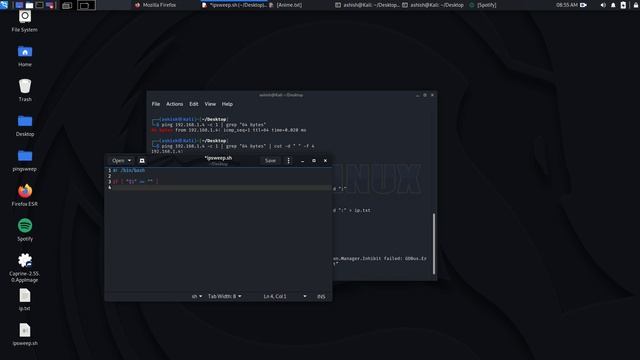This screenshot has width=640, height=360.
Task: Open the Ln 4, Col 1 position dropdown
Action: [285, 296]
